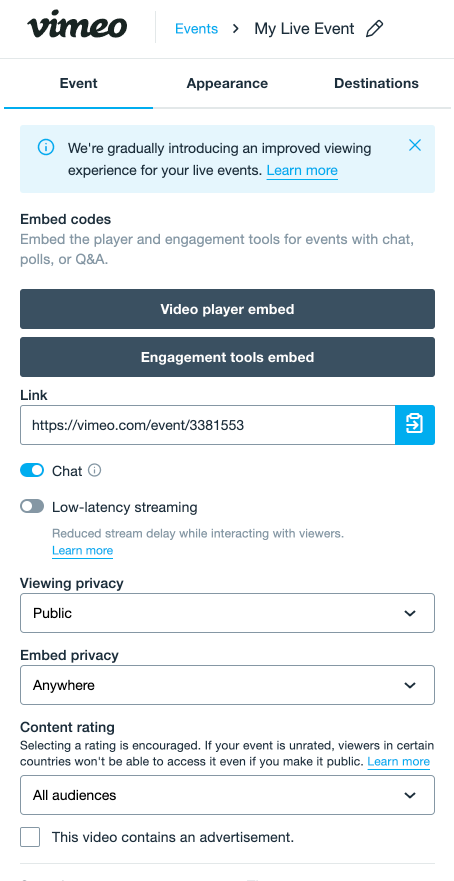The image size is (454, 881).
Task: Click the info icon in the banner
Action: (46, 148)
